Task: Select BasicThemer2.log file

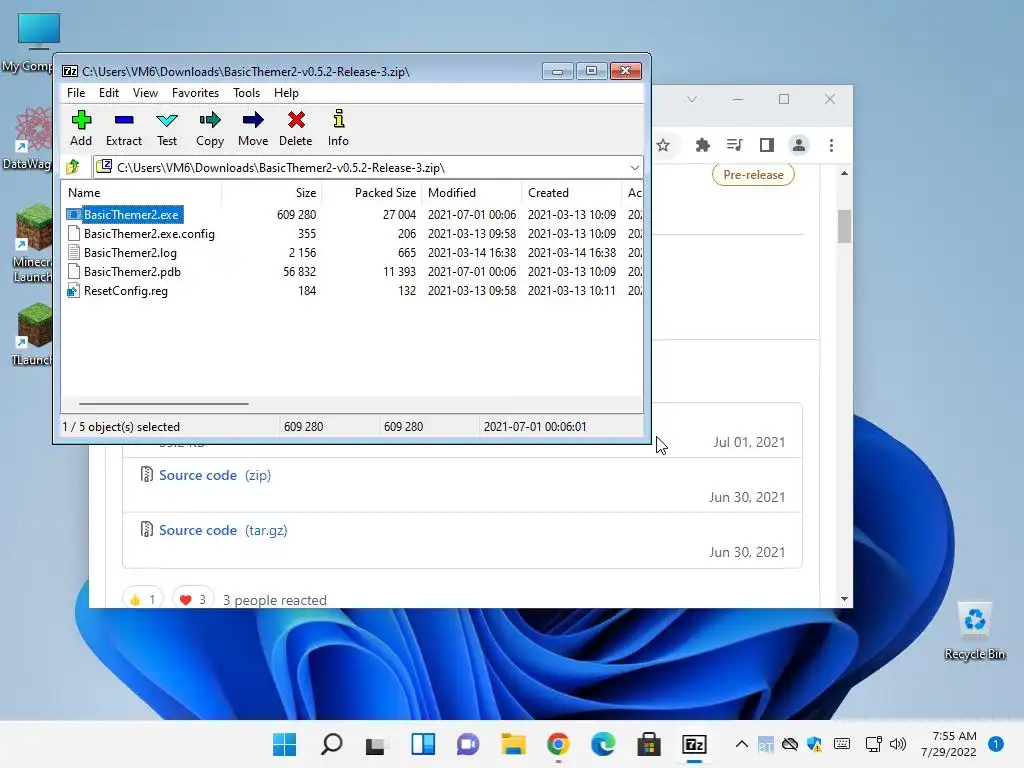Action: pyautogui.click(x=130, y=253)
